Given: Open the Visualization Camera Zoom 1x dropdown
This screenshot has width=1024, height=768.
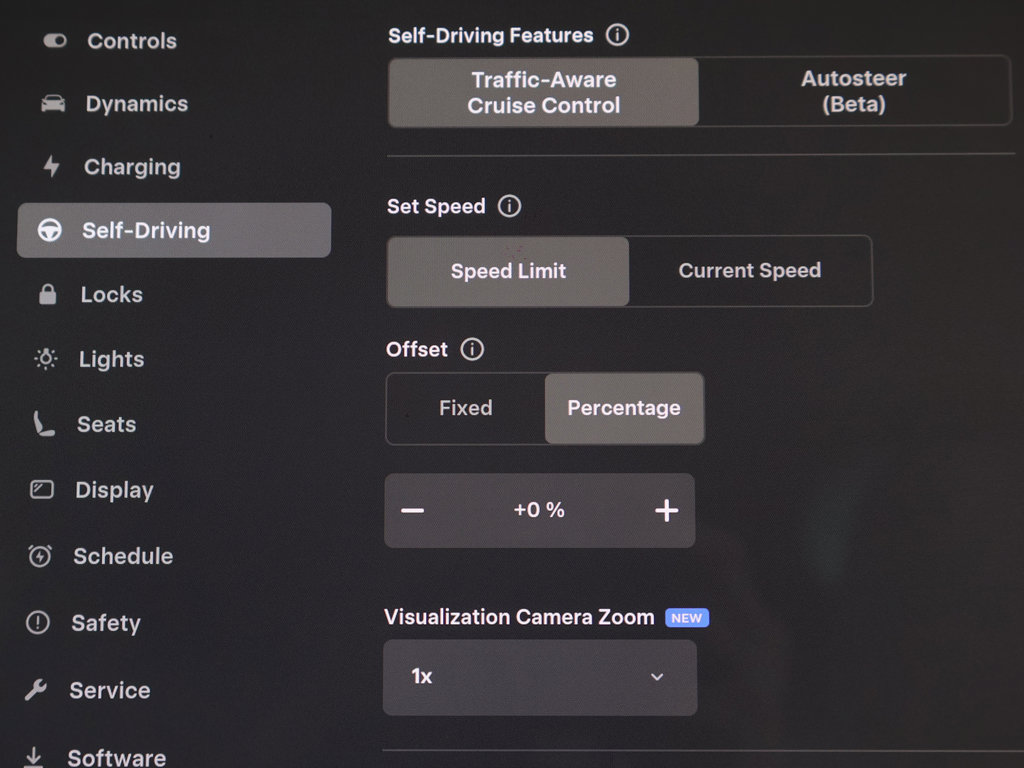Looking at the screenshot, I should [x=540, y=677].
